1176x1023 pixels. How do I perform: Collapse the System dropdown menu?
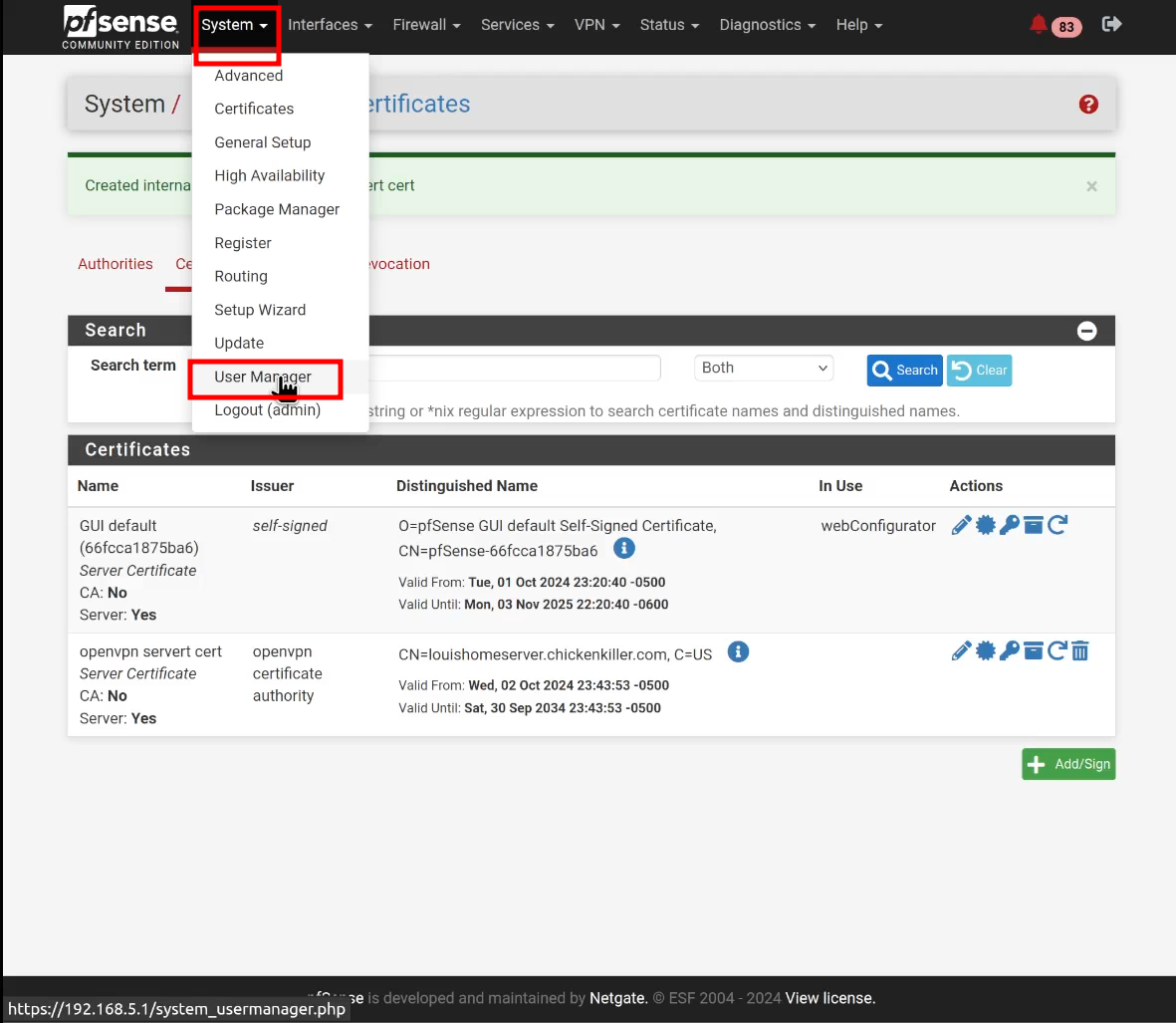click(235, 25)
